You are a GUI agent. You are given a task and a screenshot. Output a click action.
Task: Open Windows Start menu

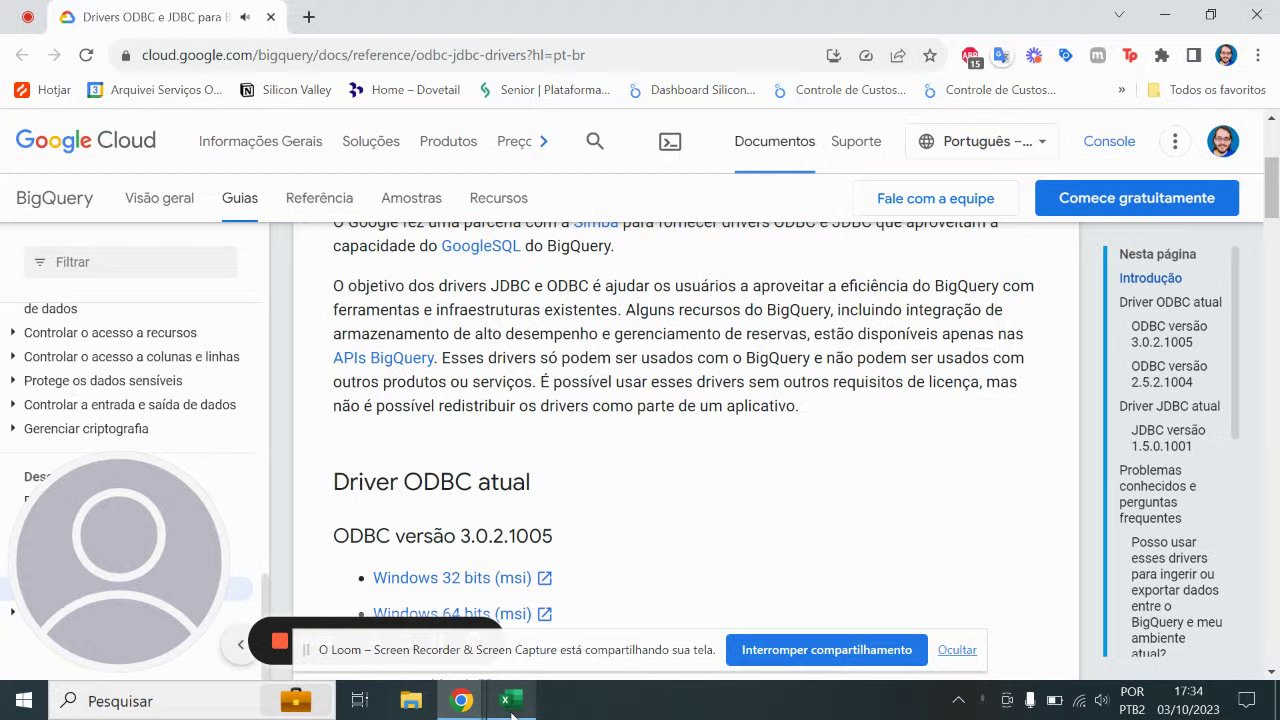point(23,700)
